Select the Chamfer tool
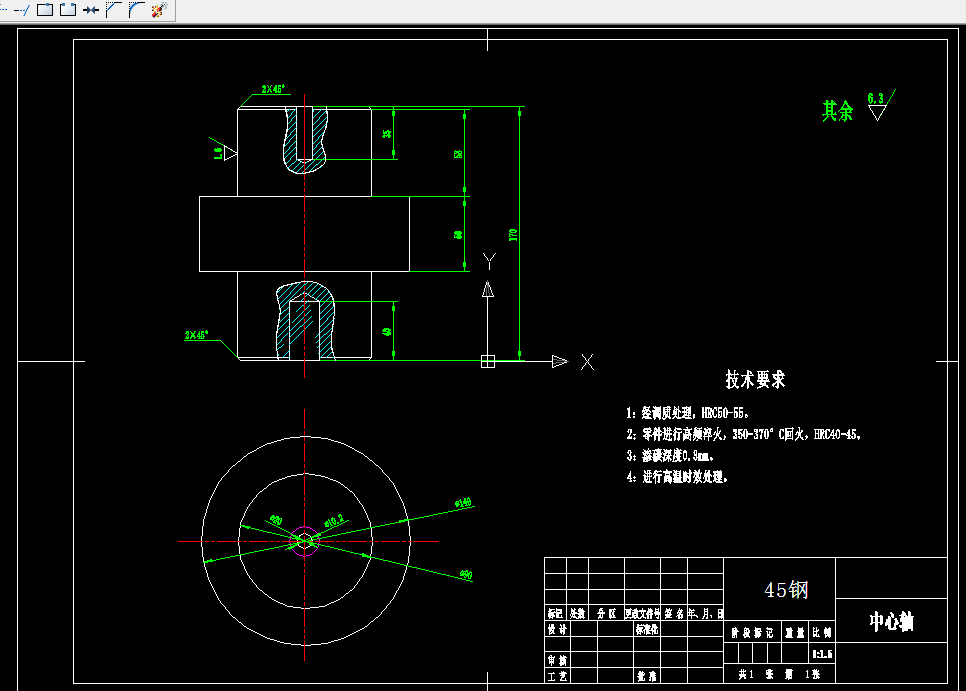The width and height of the screenshot is (966, 691). click(x=113, y=10)
